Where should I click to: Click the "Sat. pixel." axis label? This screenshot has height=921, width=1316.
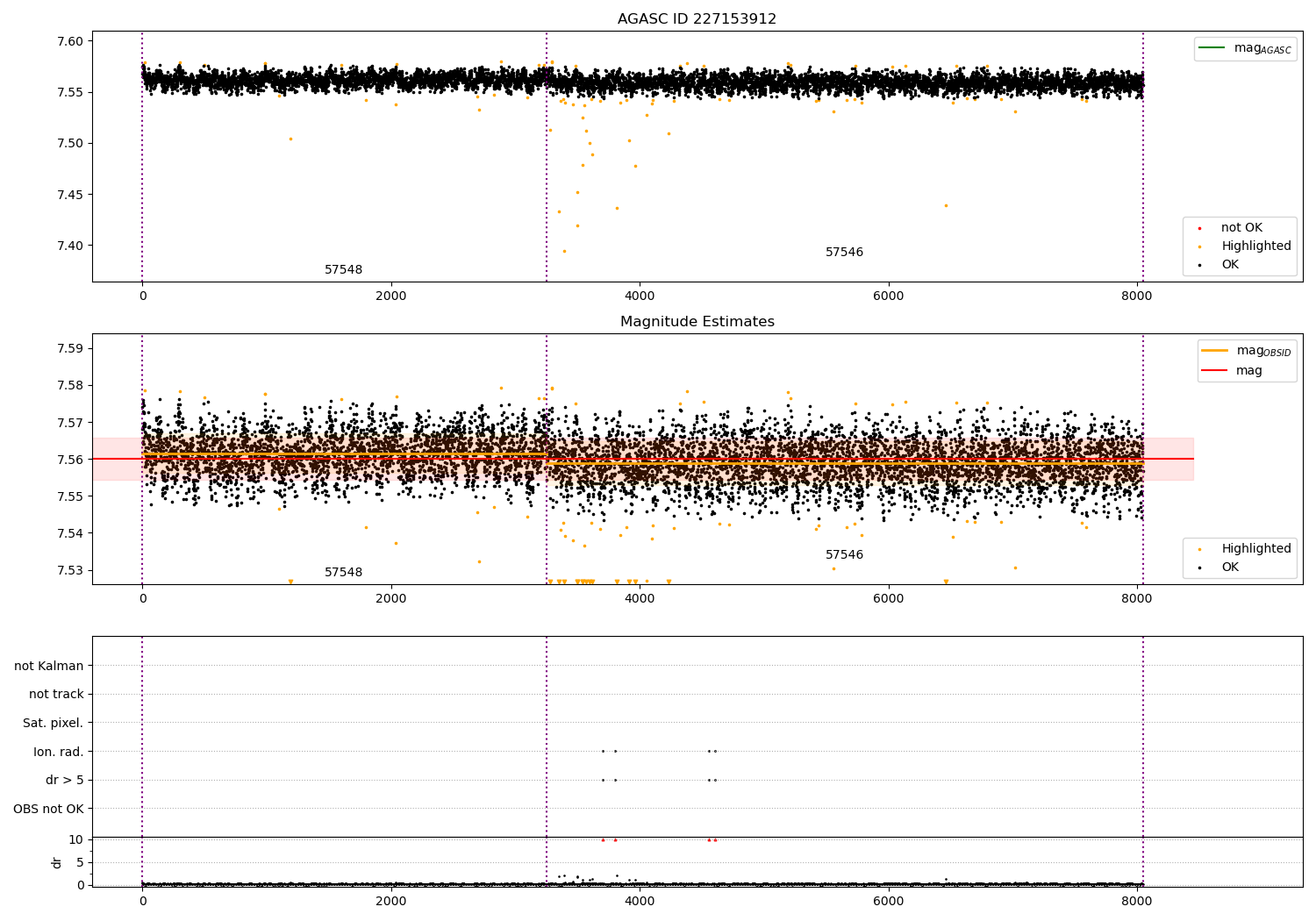point(54,723)
